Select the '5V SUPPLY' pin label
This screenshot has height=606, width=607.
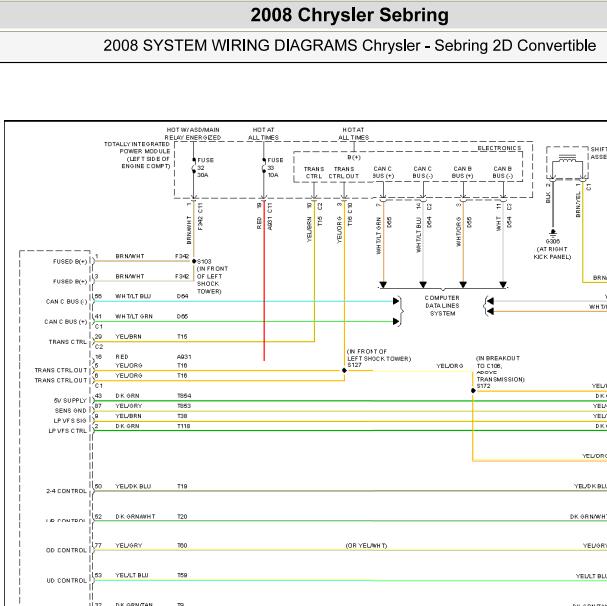(x=70, y=401)
